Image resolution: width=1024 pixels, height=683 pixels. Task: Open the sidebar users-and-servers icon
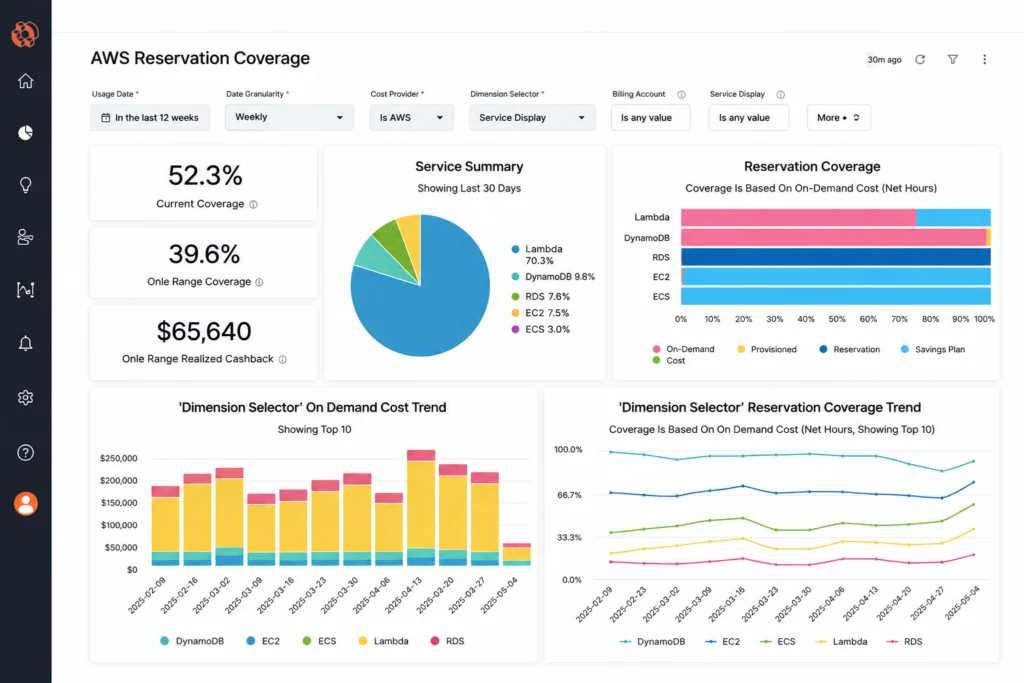[x=25, y=237]
